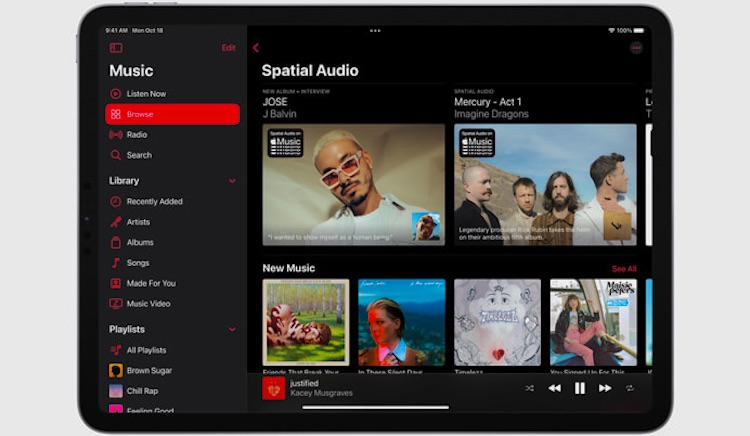Skip to the next track
The height and width of the screenshot is (436, 750).
coord(605,388)
